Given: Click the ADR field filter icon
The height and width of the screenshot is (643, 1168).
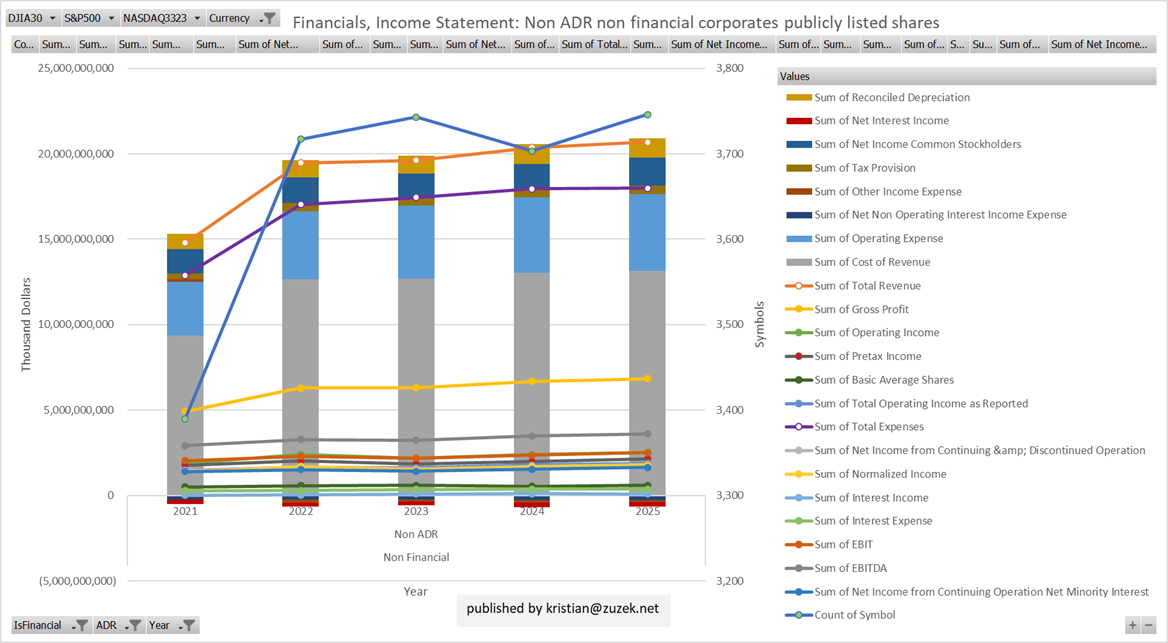Looking at the screenshot, I should pyautogui.click(x=133, y=626).
